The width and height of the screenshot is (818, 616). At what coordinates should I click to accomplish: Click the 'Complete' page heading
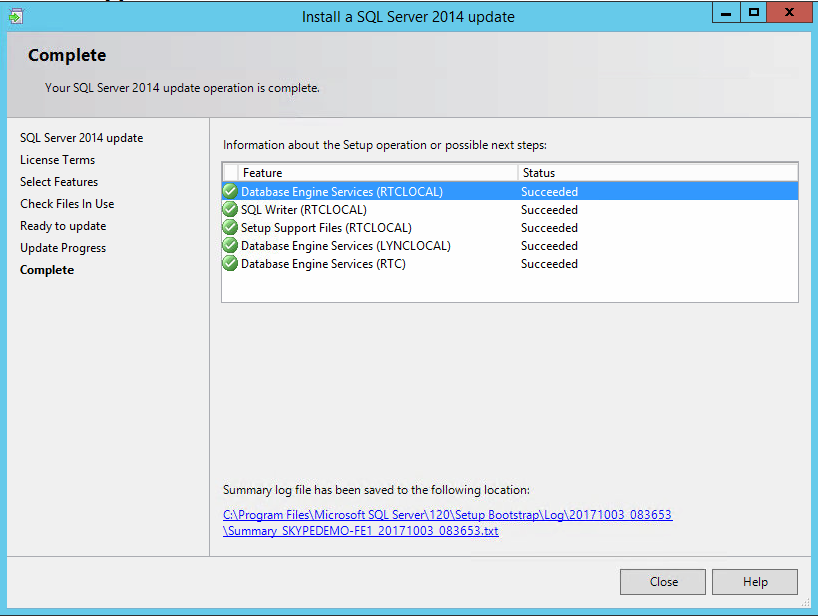coord(67,55)
